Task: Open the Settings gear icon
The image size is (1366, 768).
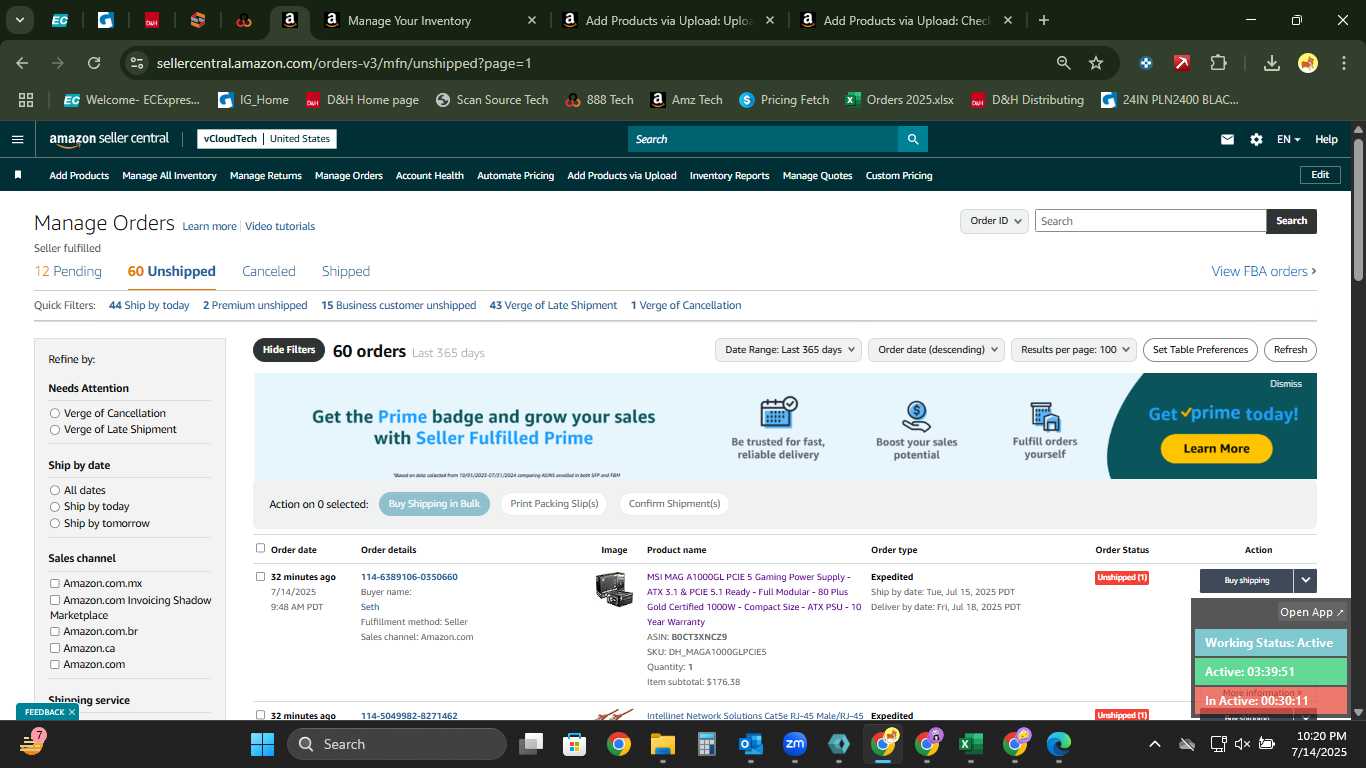Action: [1256, 139]
